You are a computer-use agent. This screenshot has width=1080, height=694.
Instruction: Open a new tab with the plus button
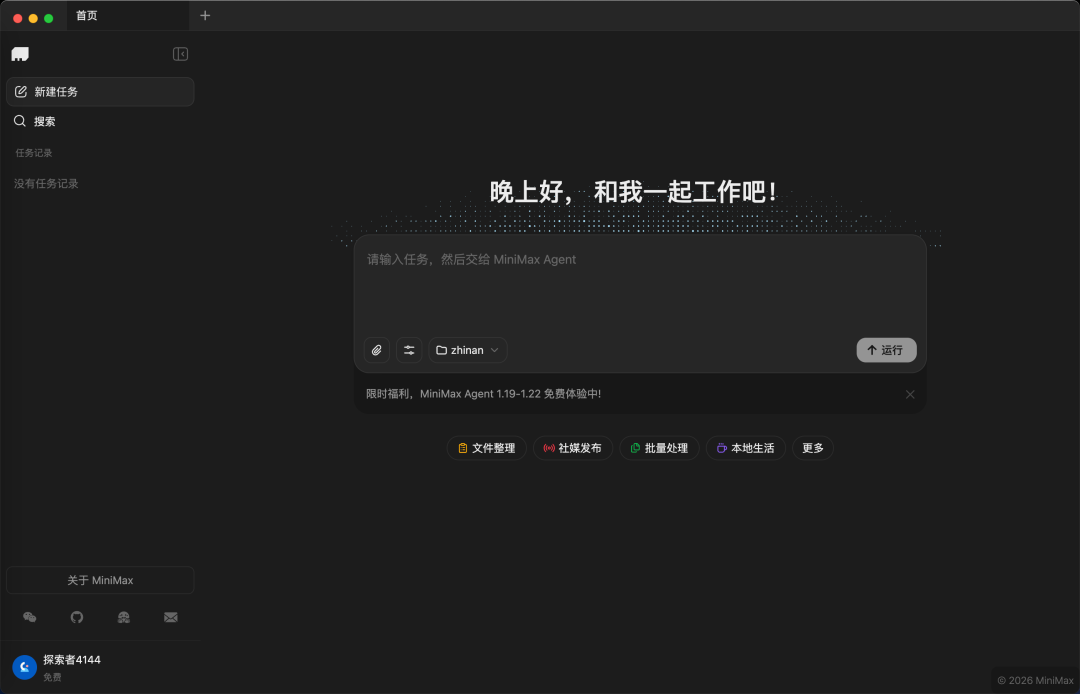click(205, 16)
